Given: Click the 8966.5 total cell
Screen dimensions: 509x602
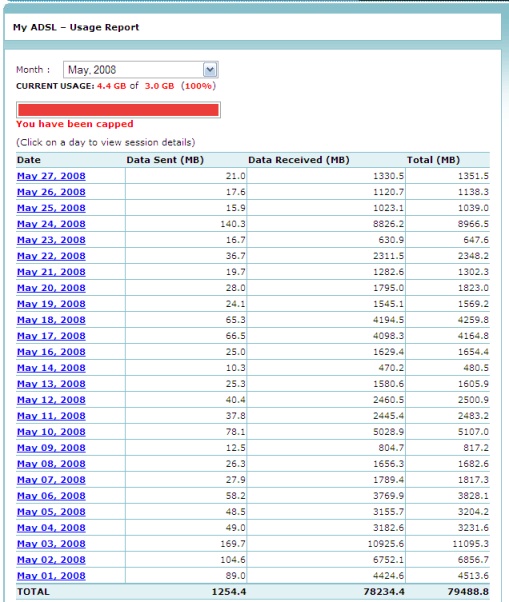Looking at the screenshot, I should [x=473, y=224].
